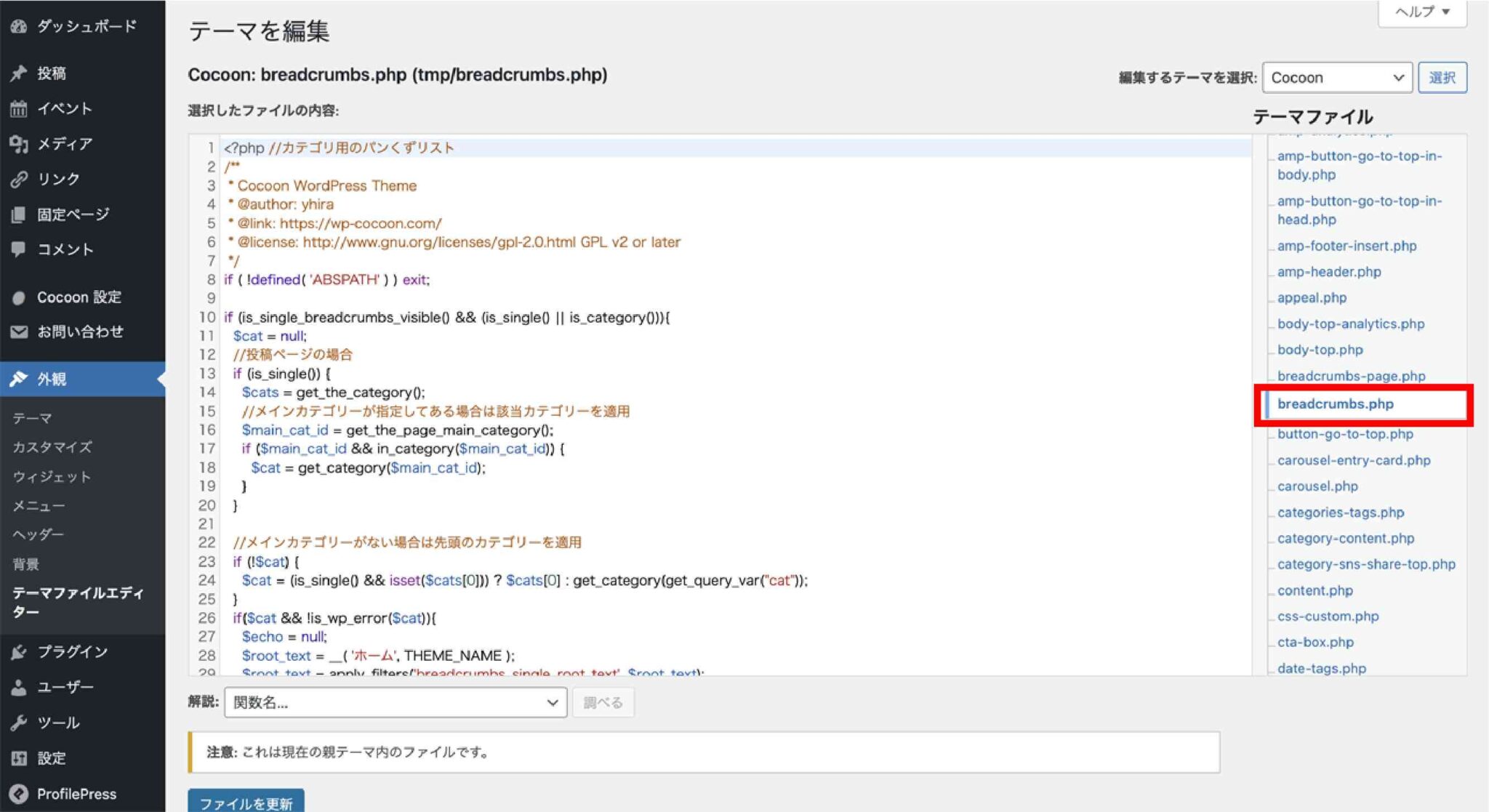Select the 外観 (Appearance) brush icon
This screenshot has width=1489, height=812.
[20, 379]
